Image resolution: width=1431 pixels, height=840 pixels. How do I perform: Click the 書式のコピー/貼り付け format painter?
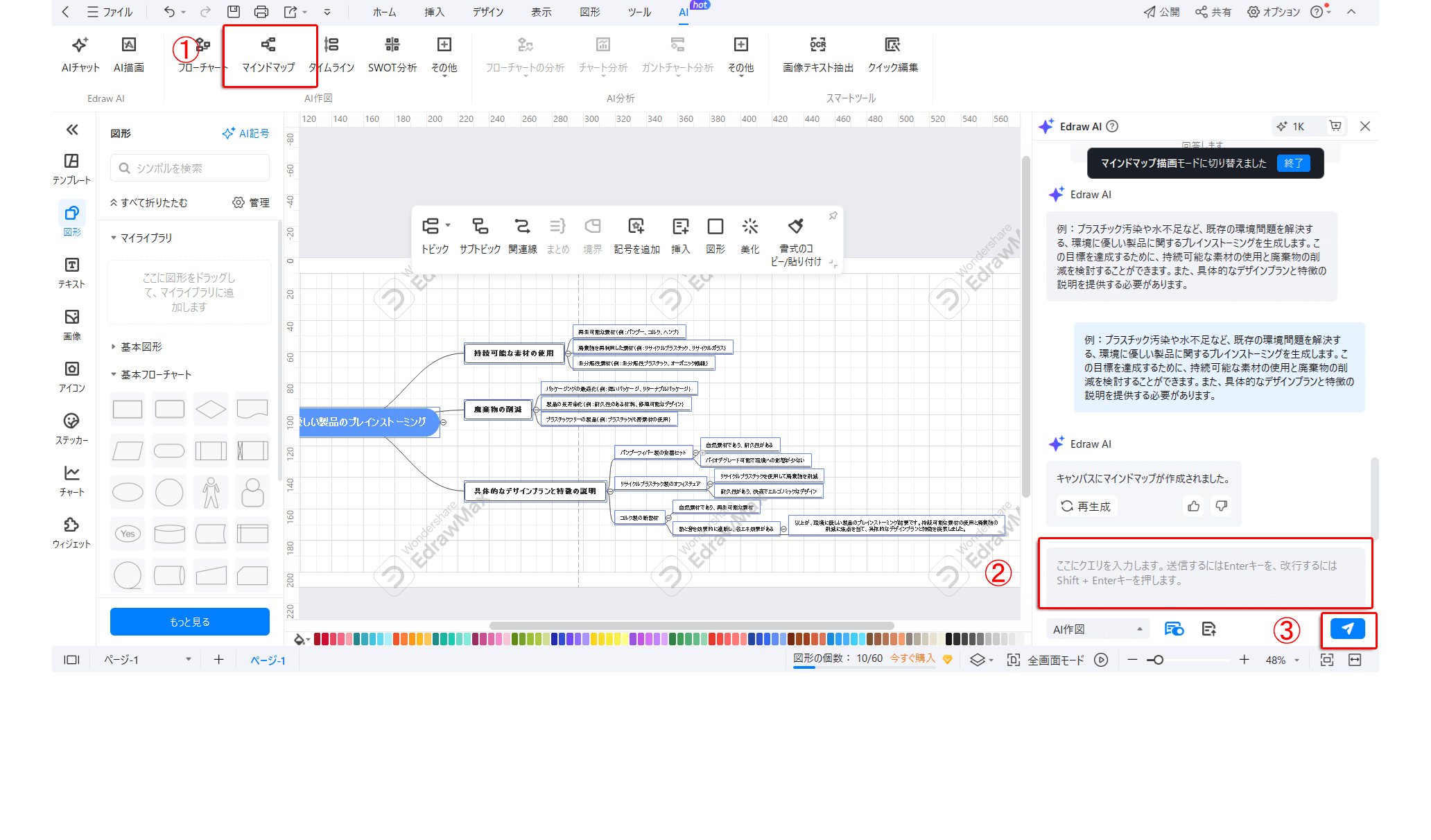coord(796,243)
